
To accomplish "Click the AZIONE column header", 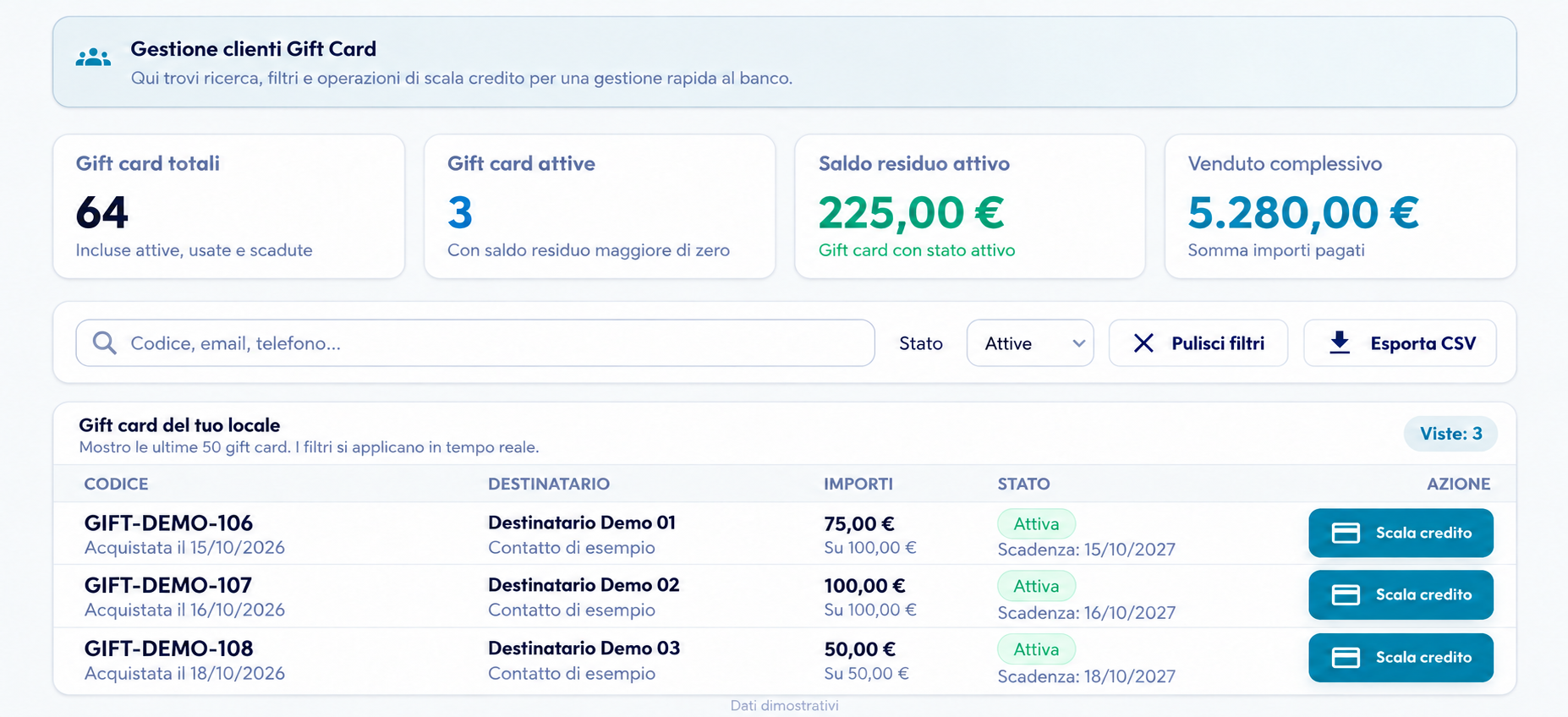I will point(1459,484).
